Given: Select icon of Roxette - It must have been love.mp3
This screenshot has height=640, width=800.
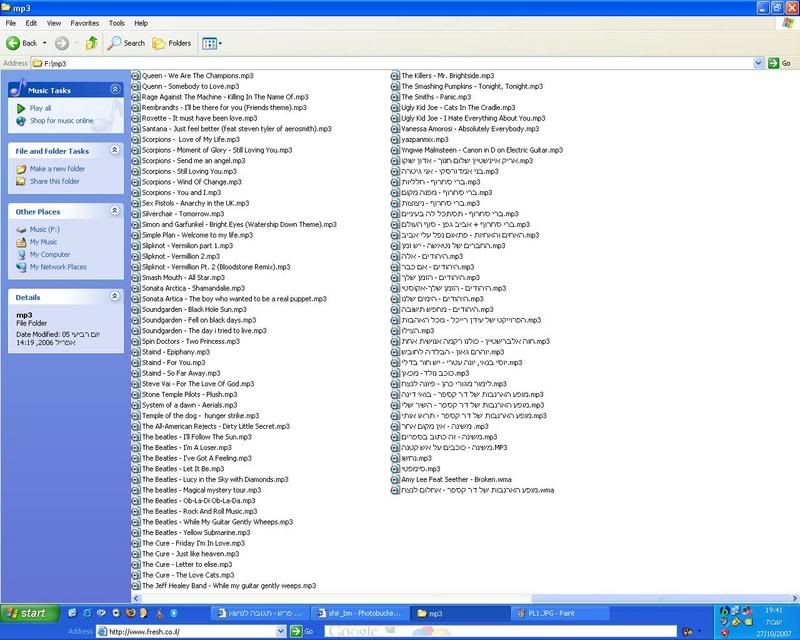Looking at the screenshot, I should (136, 118).
